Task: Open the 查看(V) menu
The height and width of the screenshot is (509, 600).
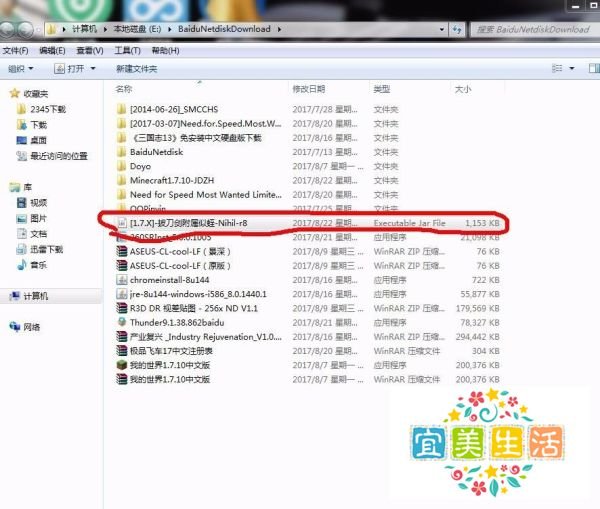Action: pos(90,51)
